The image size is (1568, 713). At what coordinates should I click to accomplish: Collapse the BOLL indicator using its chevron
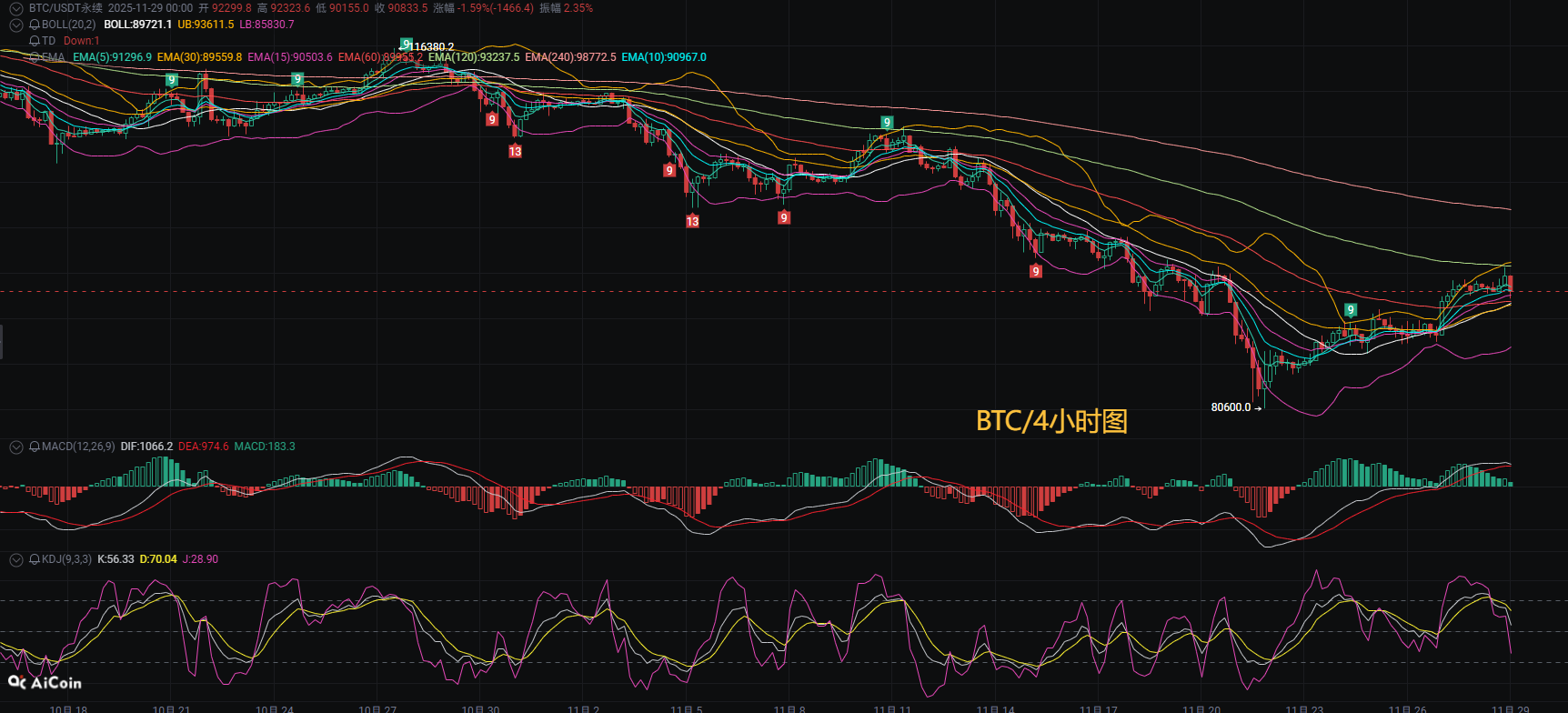pos(15,25)
